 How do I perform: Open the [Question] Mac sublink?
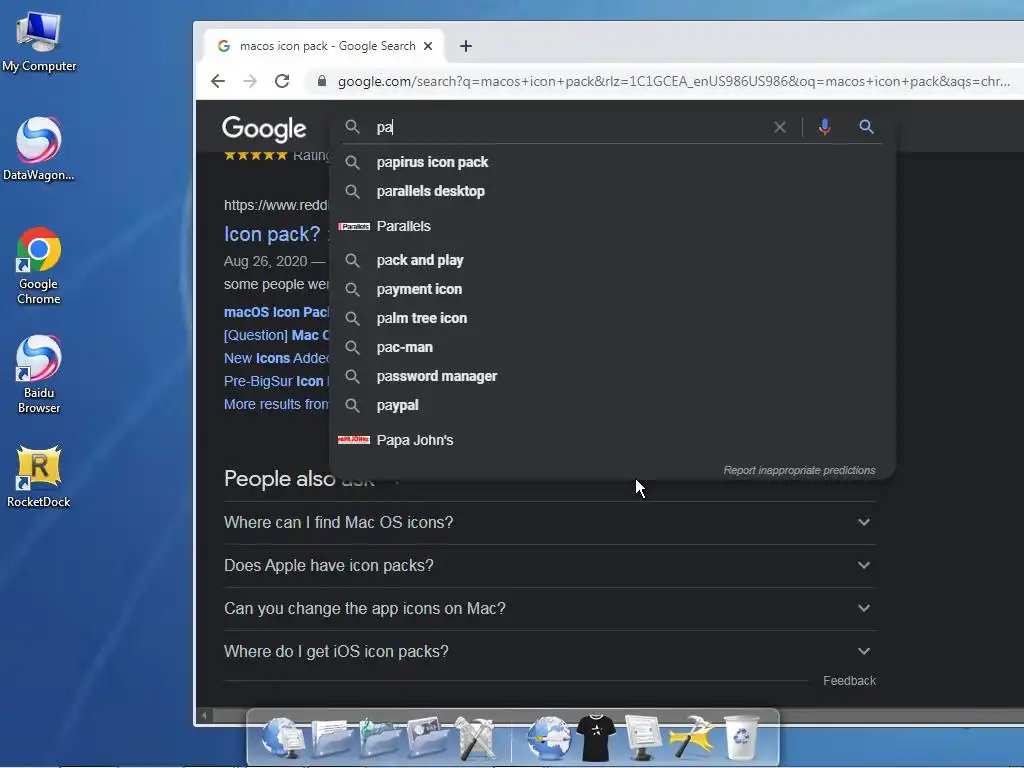[276, 335]
